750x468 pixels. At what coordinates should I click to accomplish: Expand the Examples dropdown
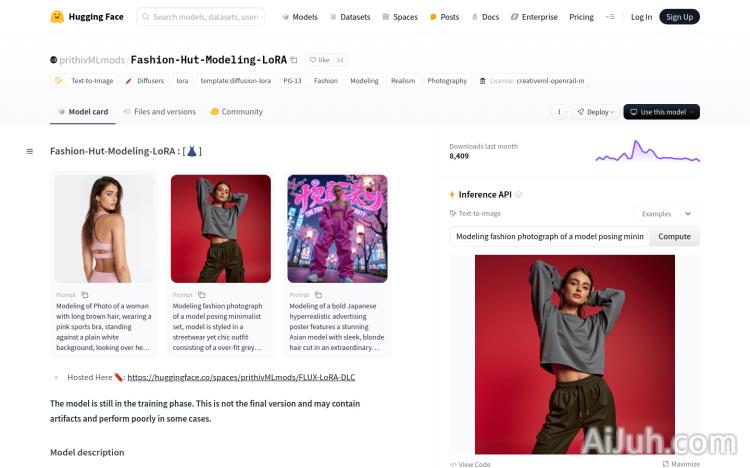[666, 214]
